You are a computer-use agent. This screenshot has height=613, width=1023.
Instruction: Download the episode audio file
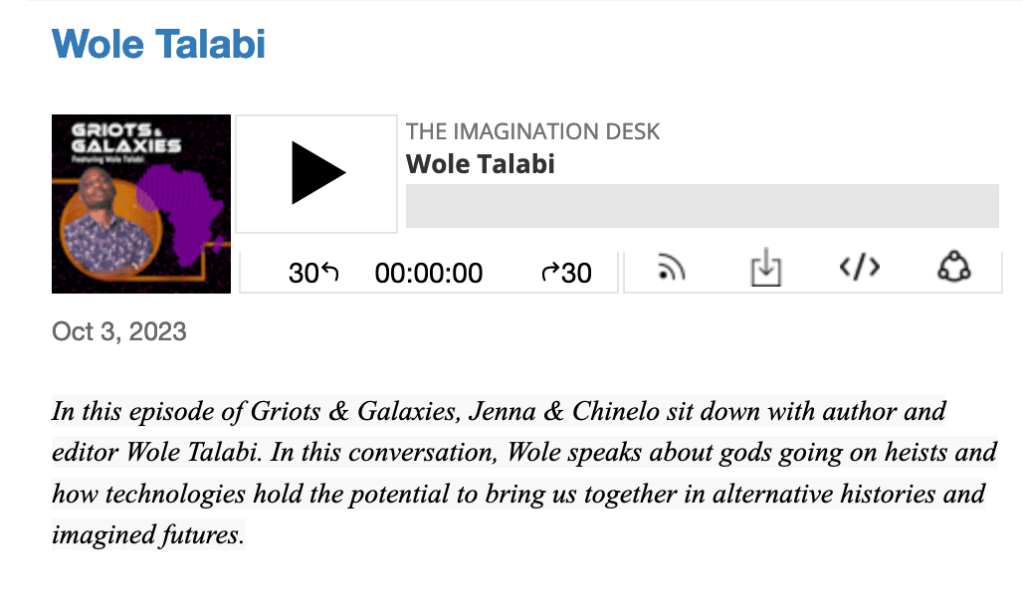[765, 268]
